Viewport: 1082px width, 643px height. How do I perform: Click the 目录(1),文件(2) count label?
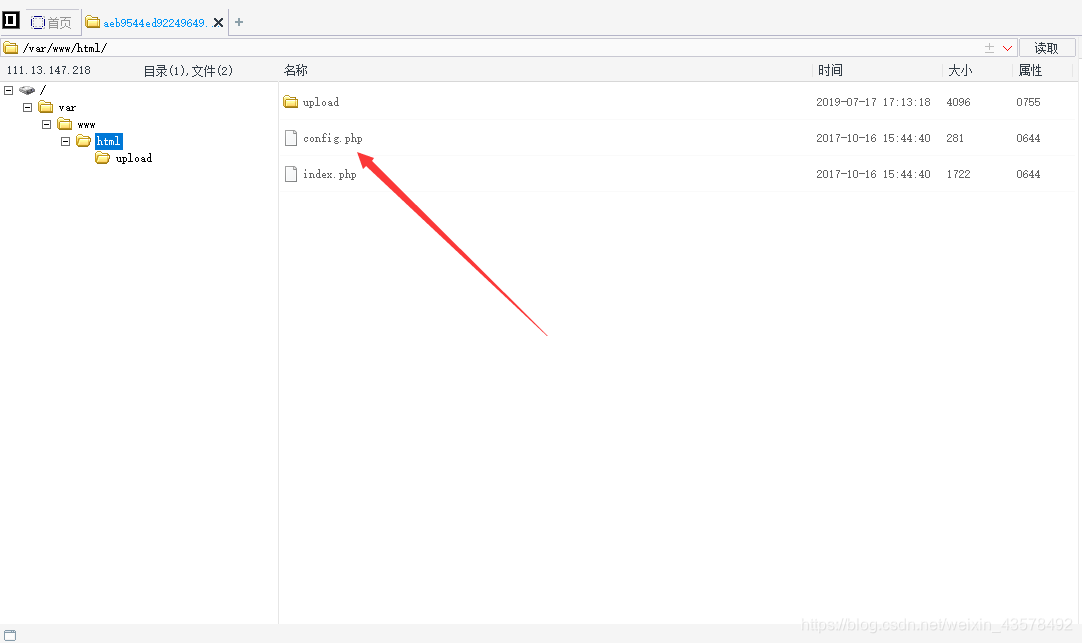188,70
